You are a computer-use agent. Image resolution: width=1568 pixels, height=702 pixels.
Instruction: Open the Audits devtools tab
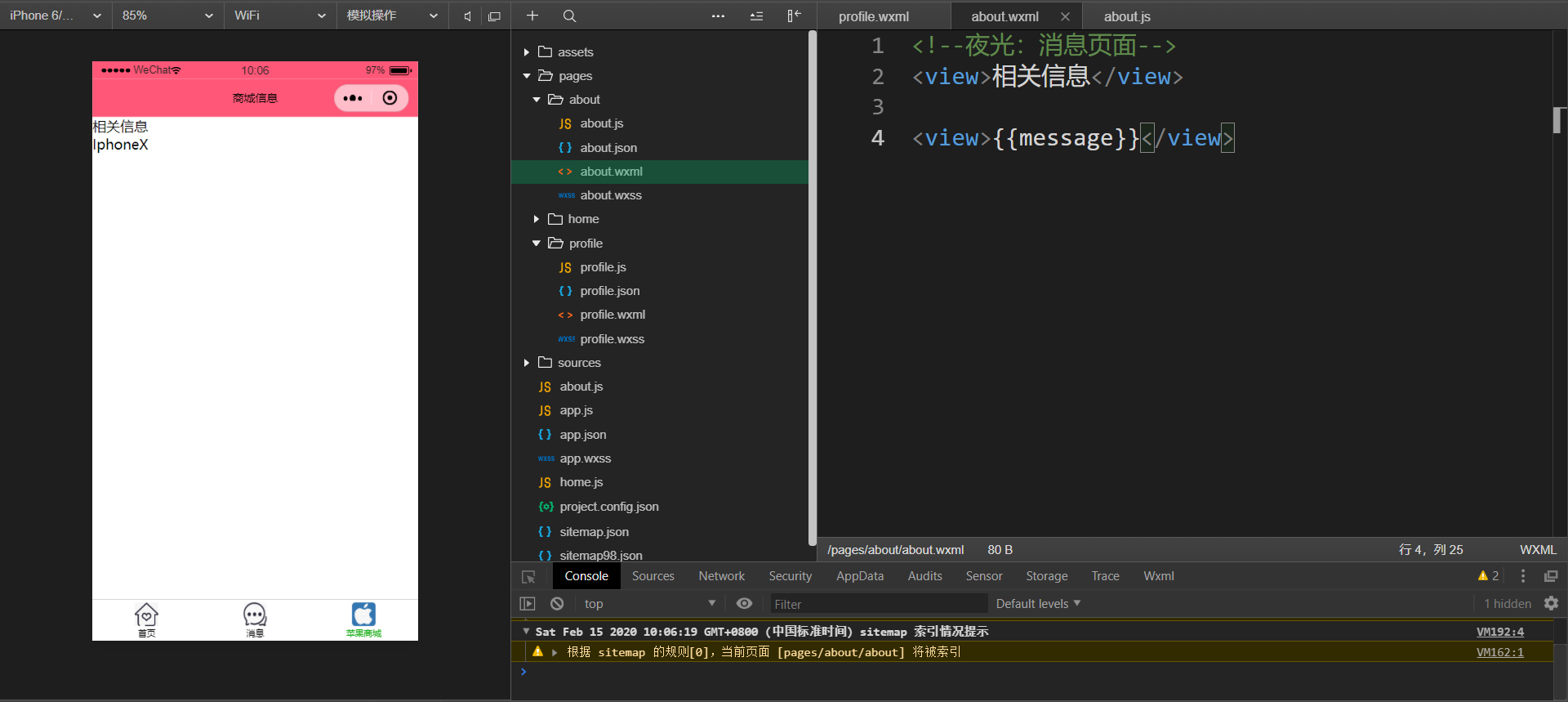[924, 576]
